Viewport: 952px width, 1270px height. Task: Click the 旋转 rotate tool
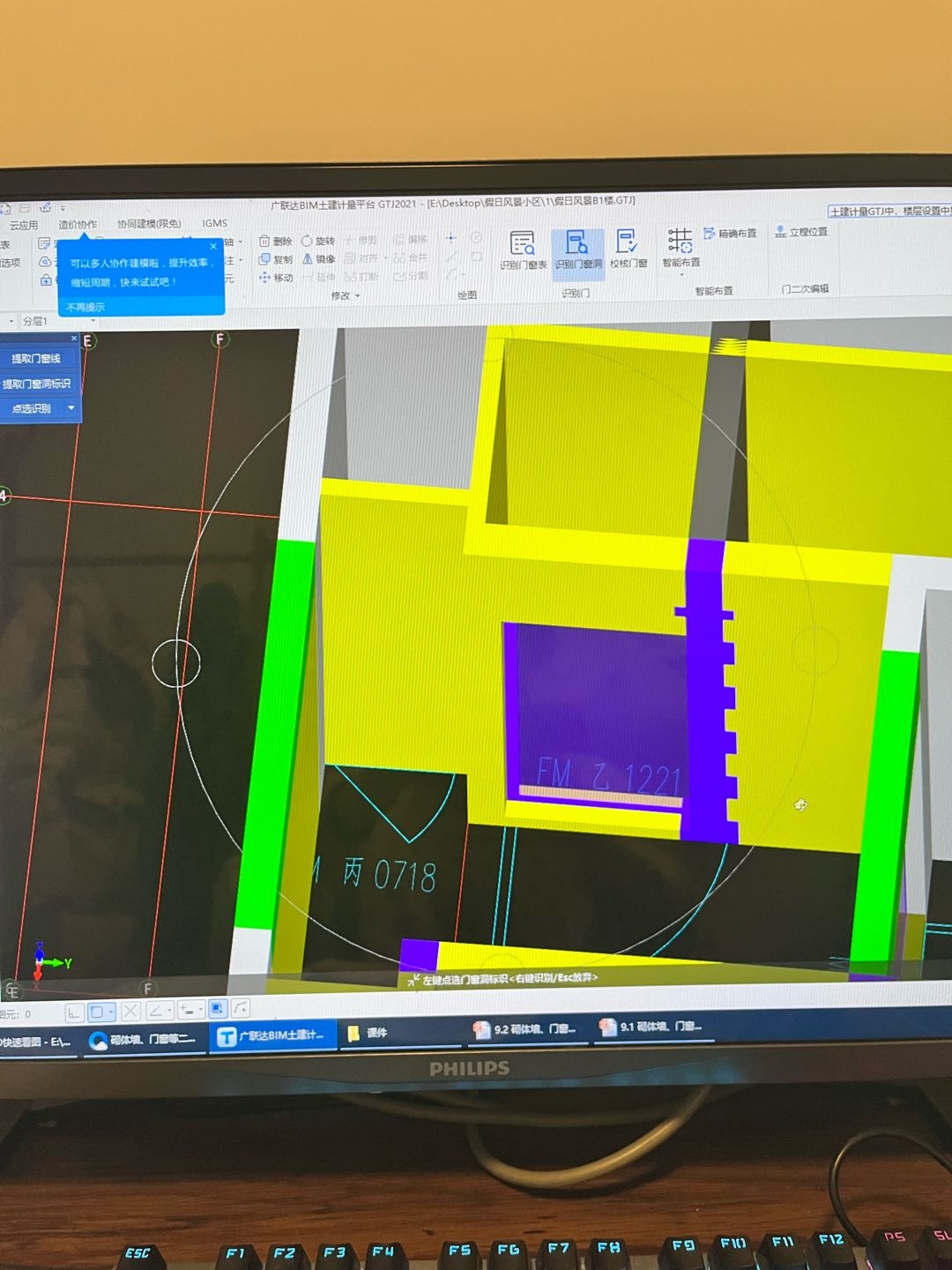click(x=318, y=241)
